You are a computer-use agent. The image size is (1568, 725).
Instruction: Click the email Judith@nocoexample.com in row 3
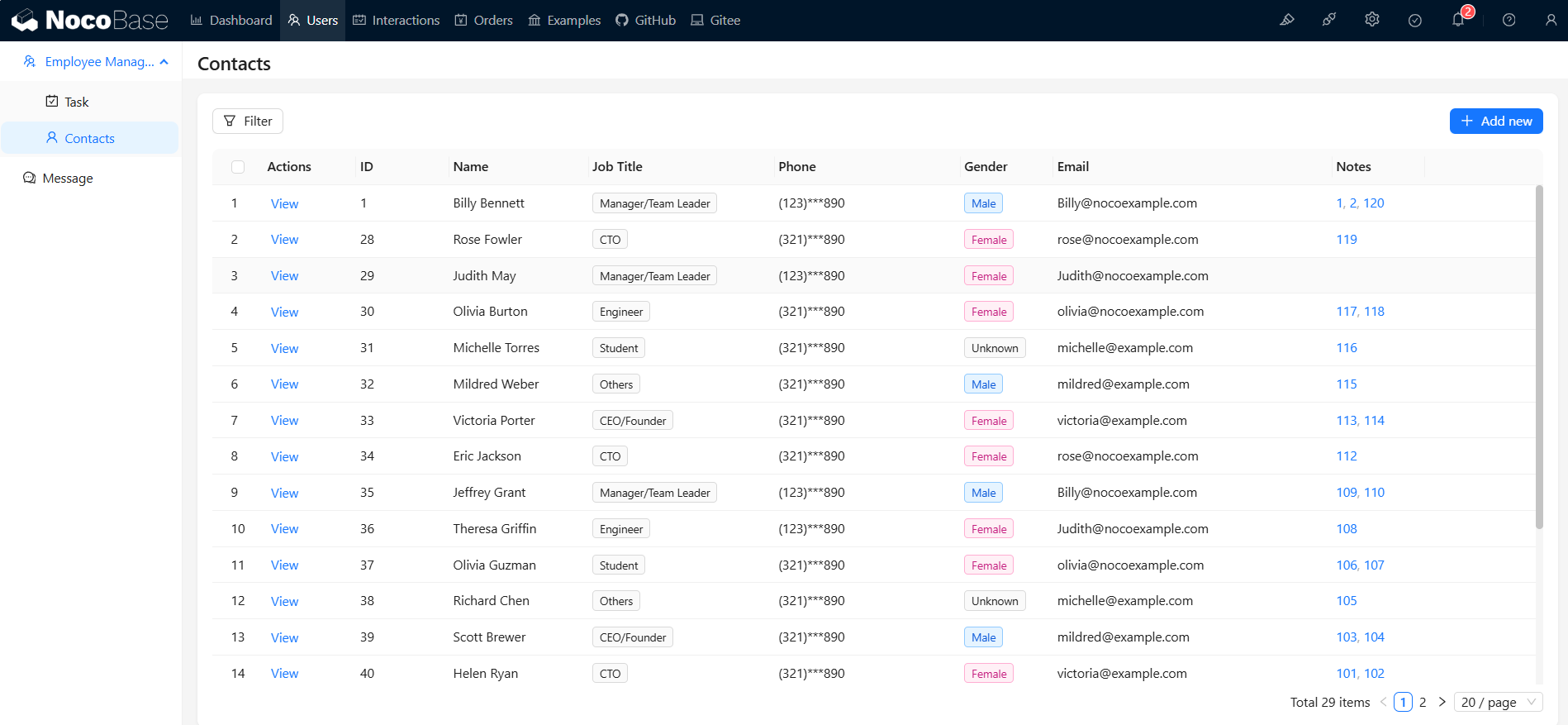[1133, 276]
